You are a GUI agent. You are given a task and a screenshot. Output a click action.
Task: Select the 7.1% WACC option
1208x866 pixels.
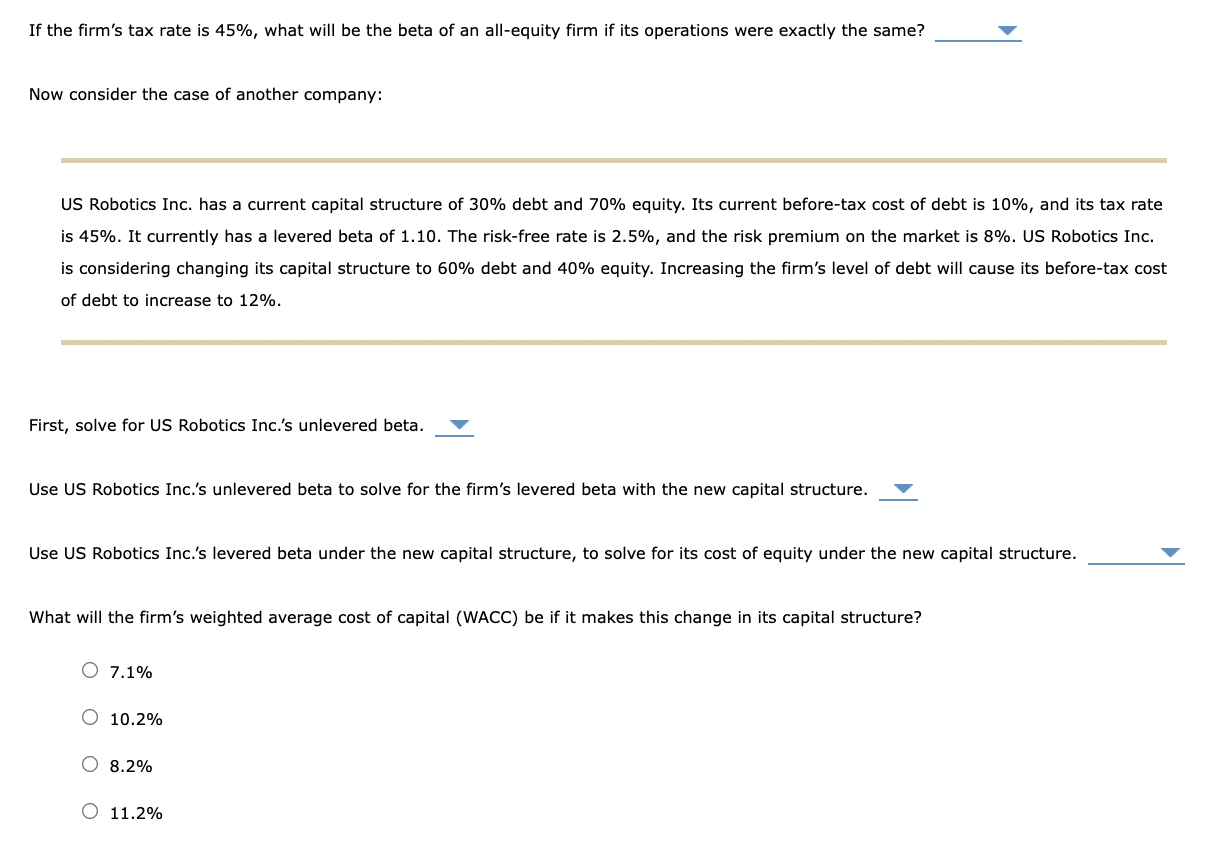[90, 669]
